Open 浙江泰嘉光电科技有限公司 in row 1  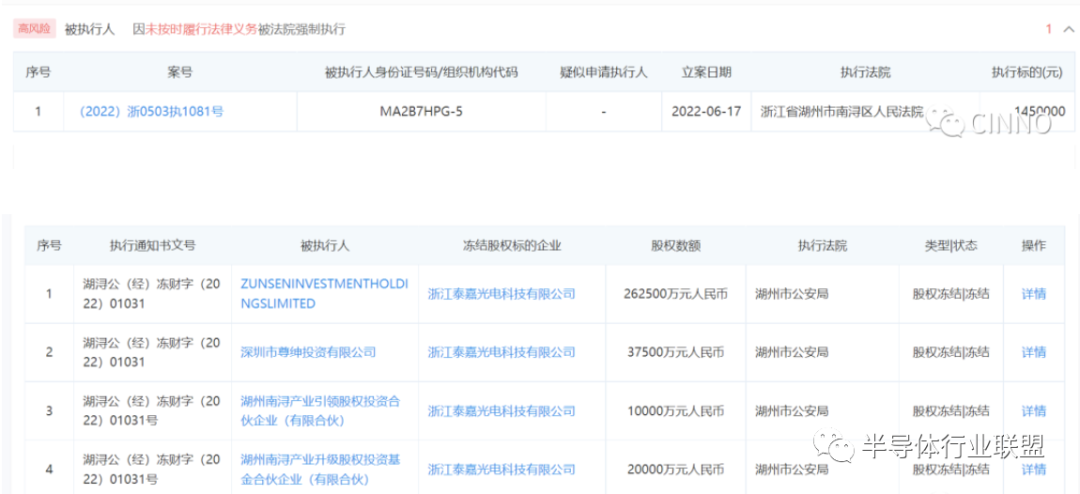pyautogui.click(x=501, y=294)
